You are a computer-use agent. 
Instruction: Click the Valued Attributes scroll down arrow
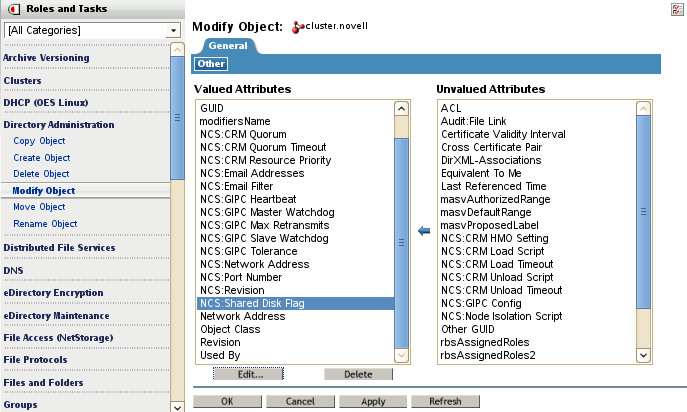(x=401, y=355)
